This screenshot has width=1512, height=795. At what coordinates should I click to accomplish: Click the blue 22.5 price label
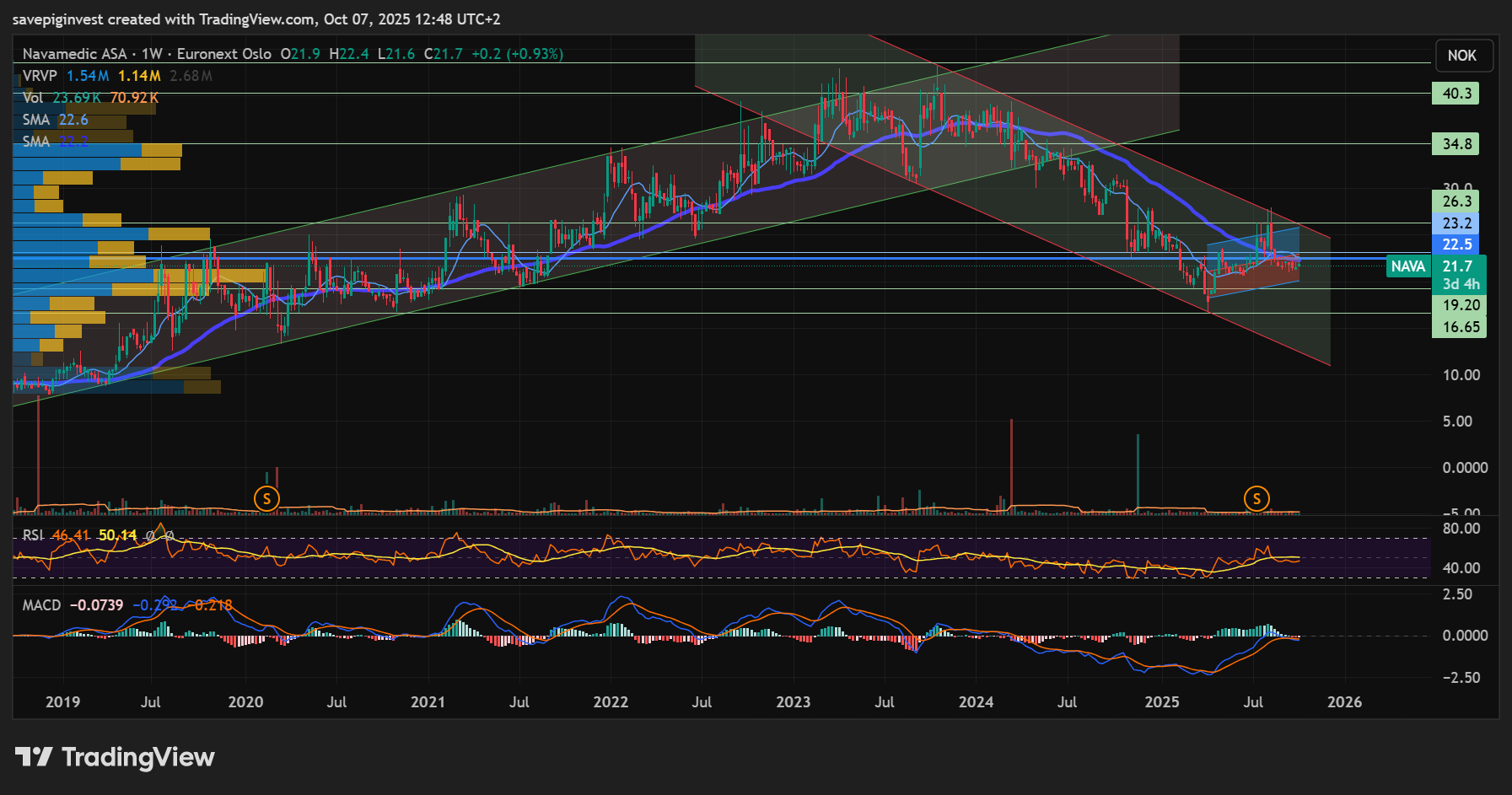click(x=1456, y=244)
